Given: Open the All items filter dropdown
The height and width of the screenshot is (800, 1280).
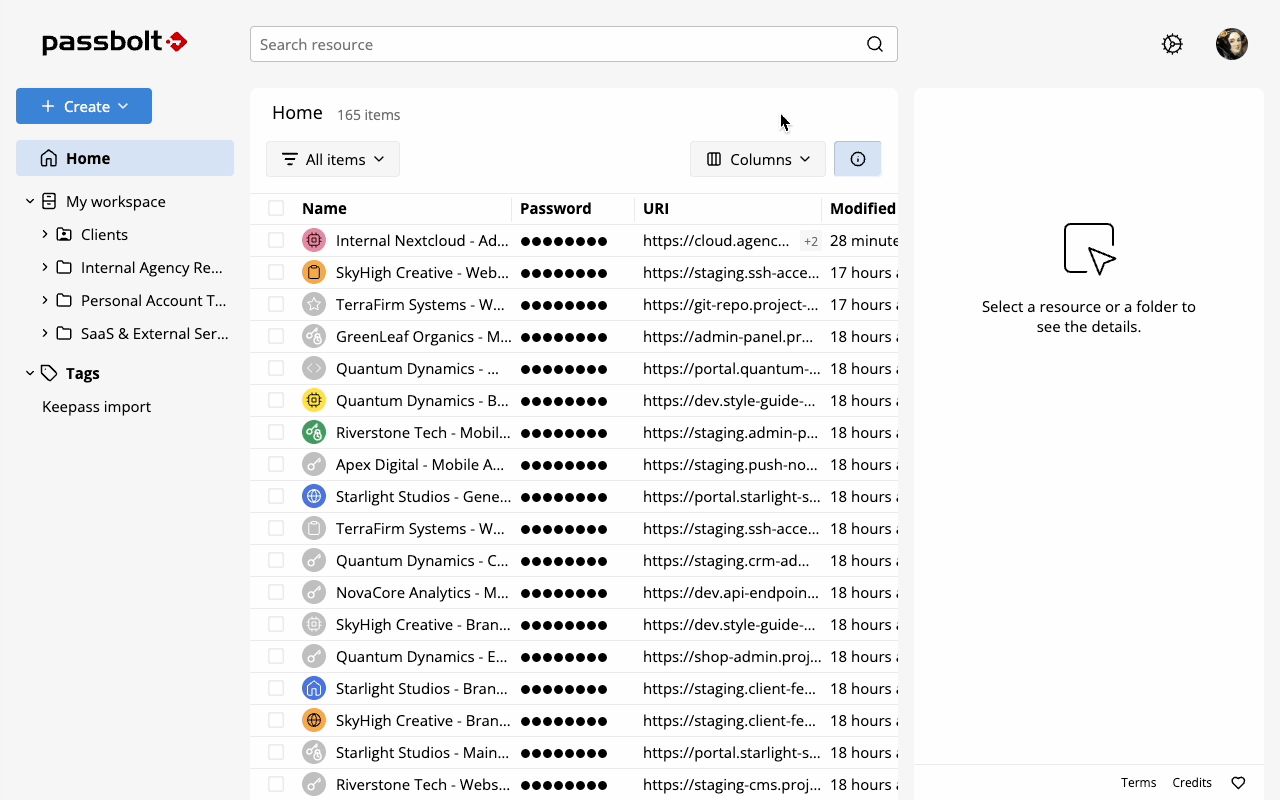Looking at the screenshot, I should [333, 159].
